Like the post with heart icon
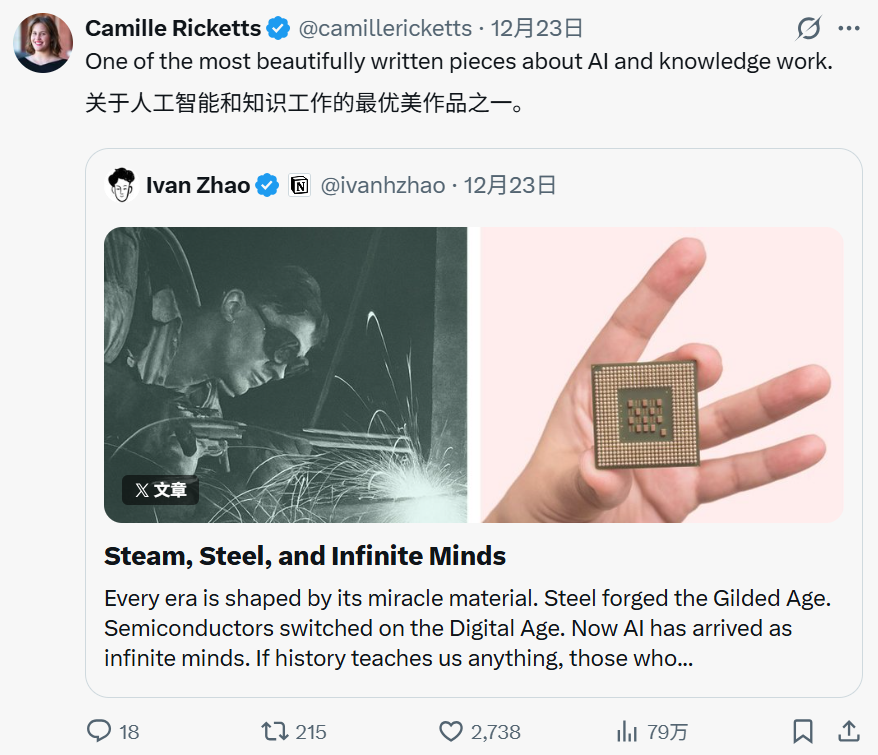 coord(452,731)
